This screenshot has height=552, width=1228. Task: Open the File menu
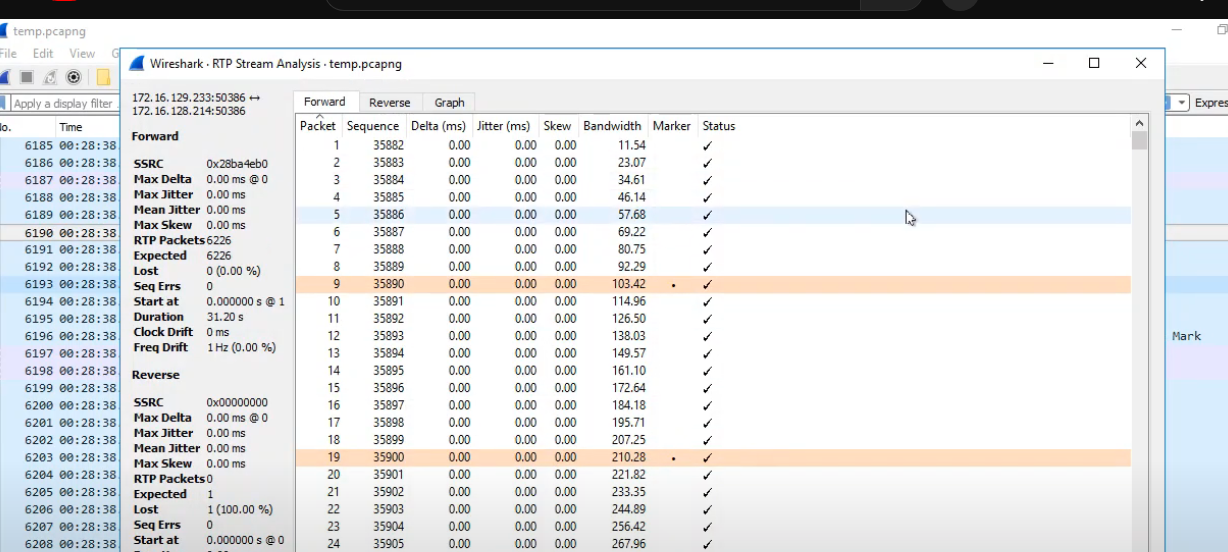(x=8, y=53)
